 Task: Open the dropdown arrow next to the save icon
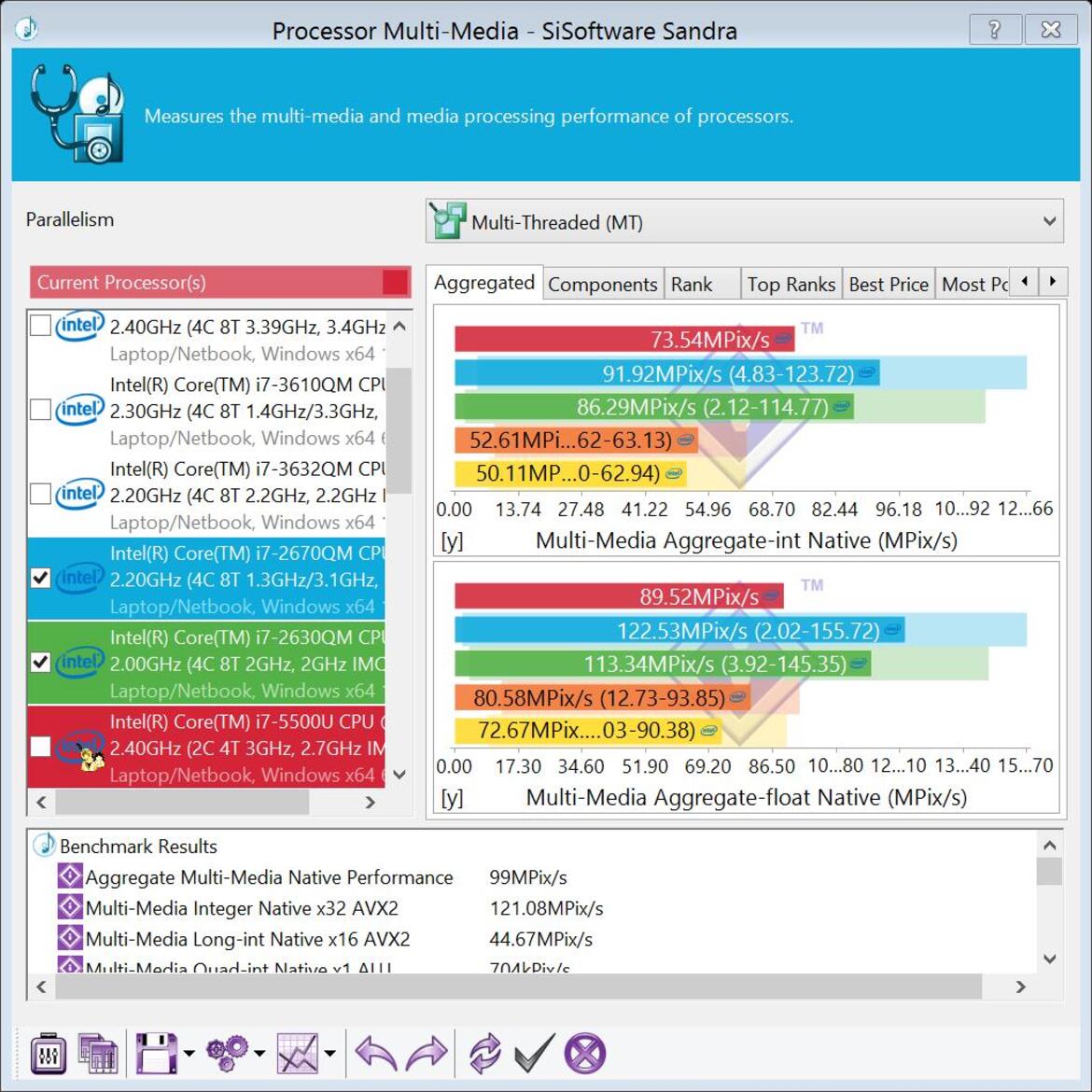tap(189, 1053)
